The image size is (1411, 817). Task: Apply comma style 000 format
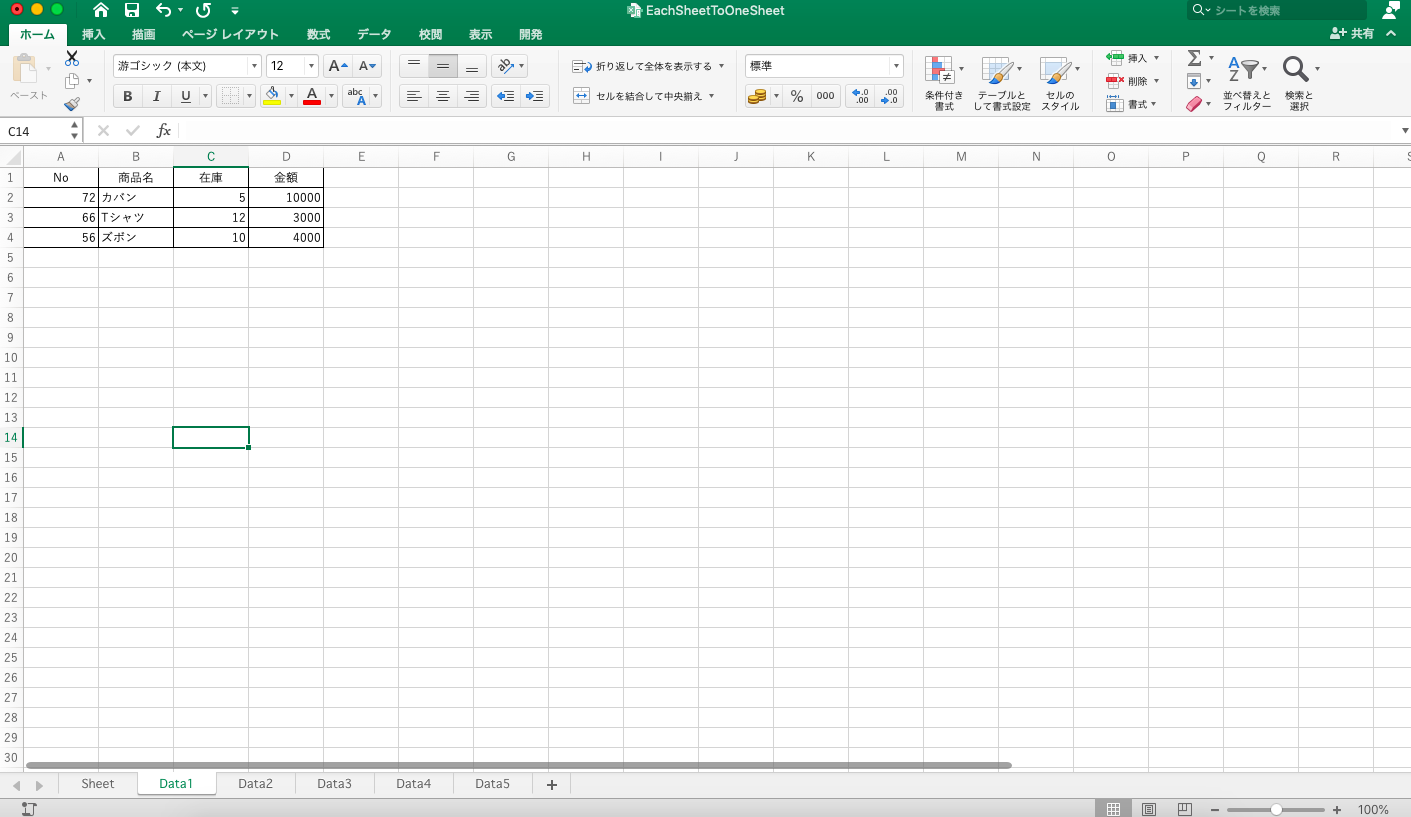825,96
